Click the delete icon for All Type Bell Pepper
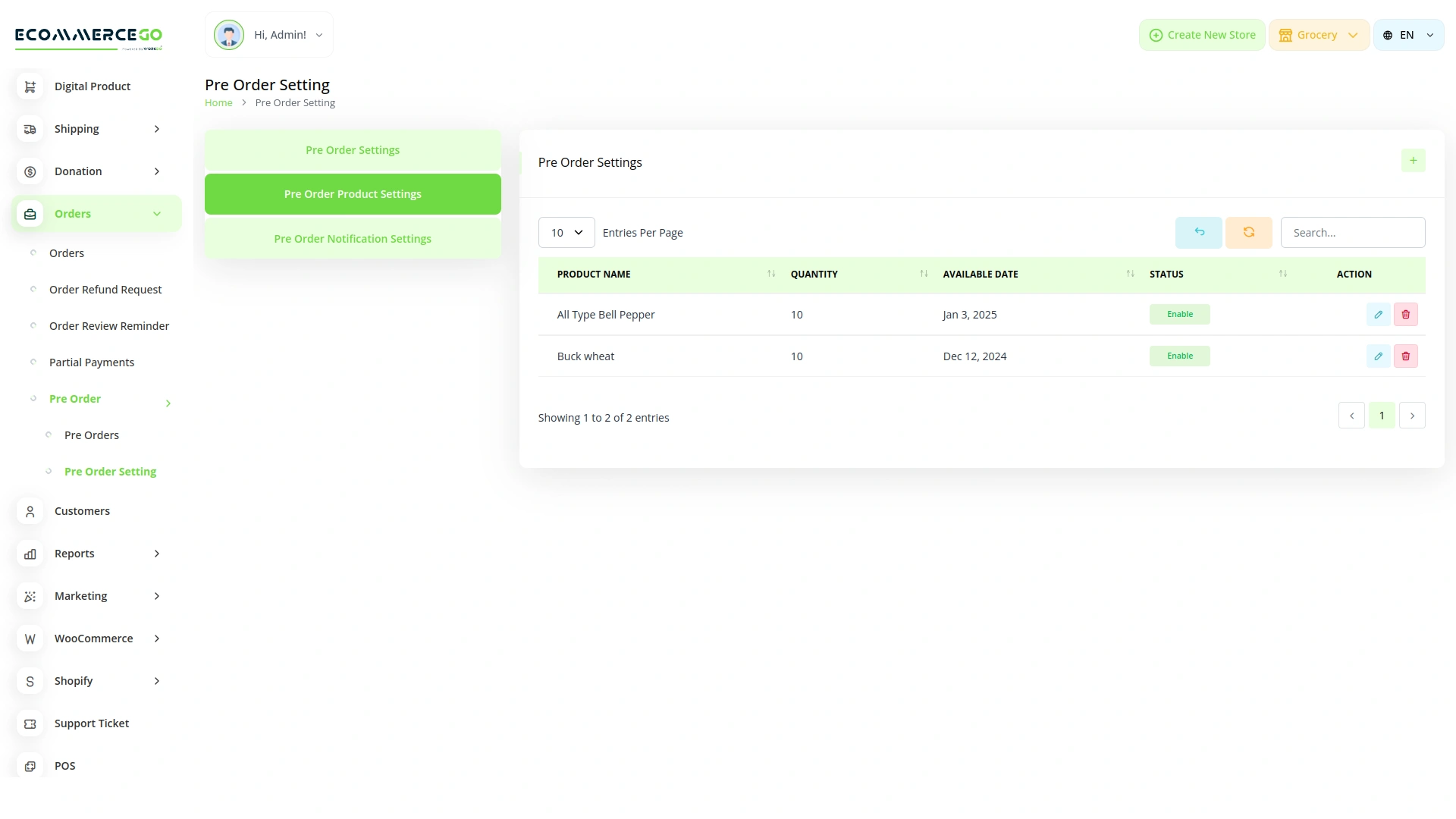The width and height of the screenshot is (1456, 819). tap(1406, 314)
